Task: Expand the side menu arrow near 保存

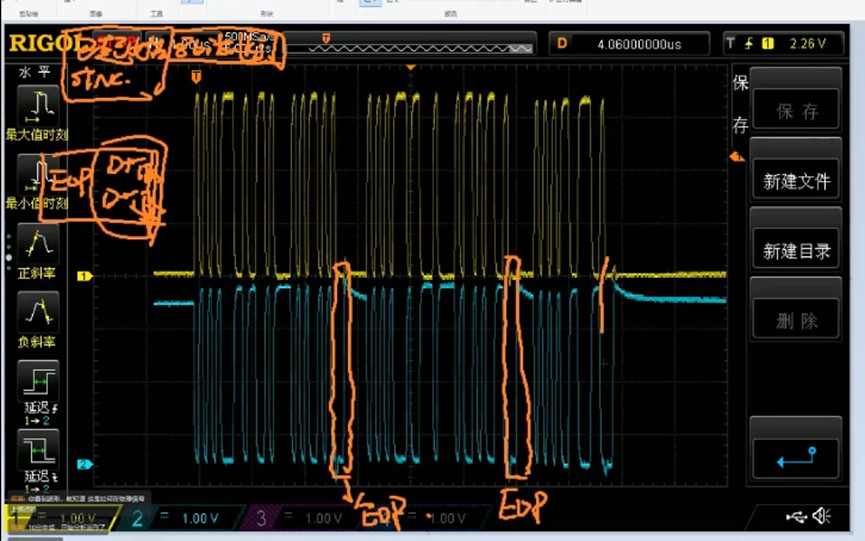Action: click(737, 157)
